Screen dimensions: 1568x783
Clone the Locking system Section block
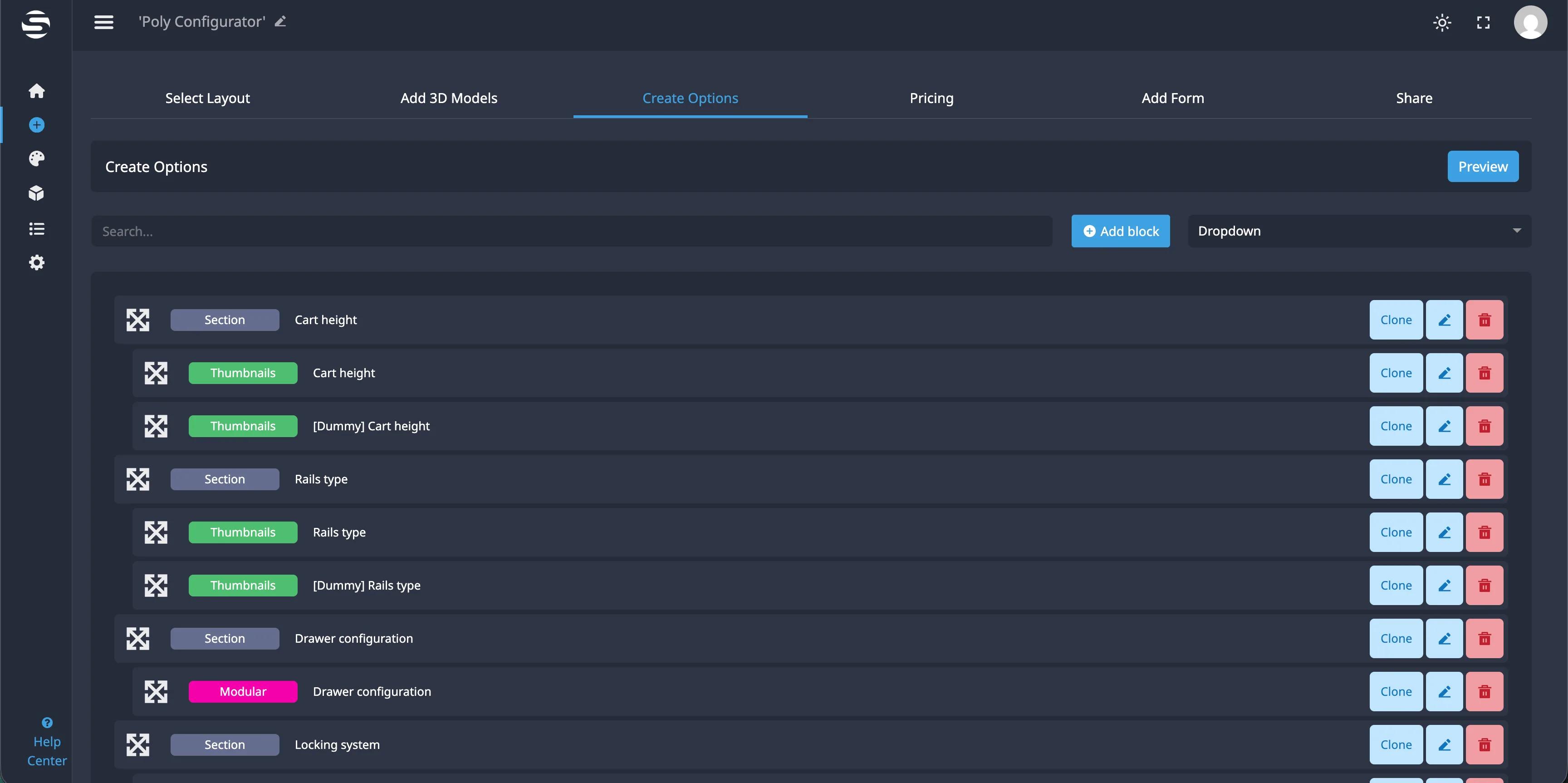pos(1396,744)
